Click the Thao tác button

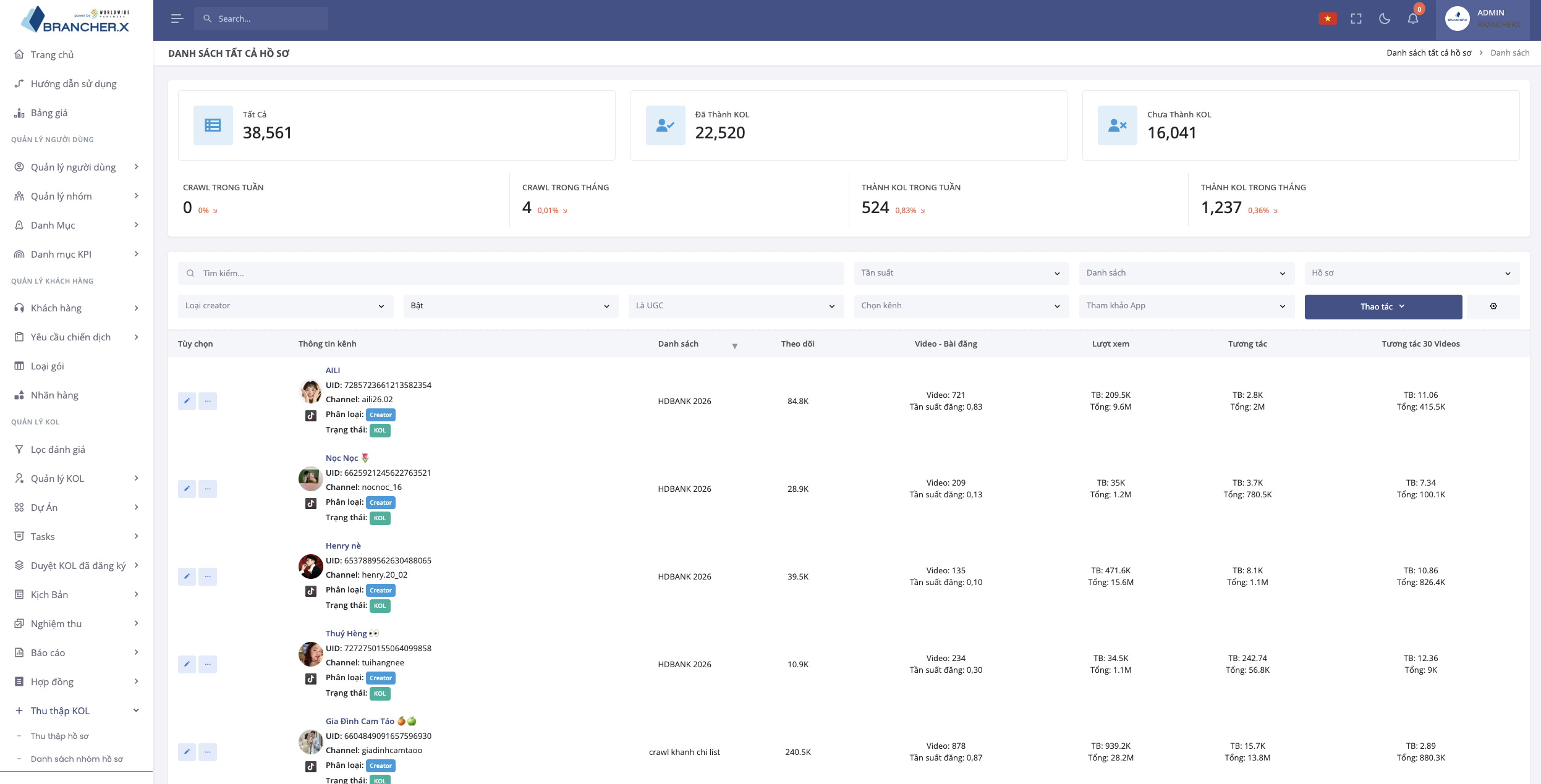point(1383,306)
